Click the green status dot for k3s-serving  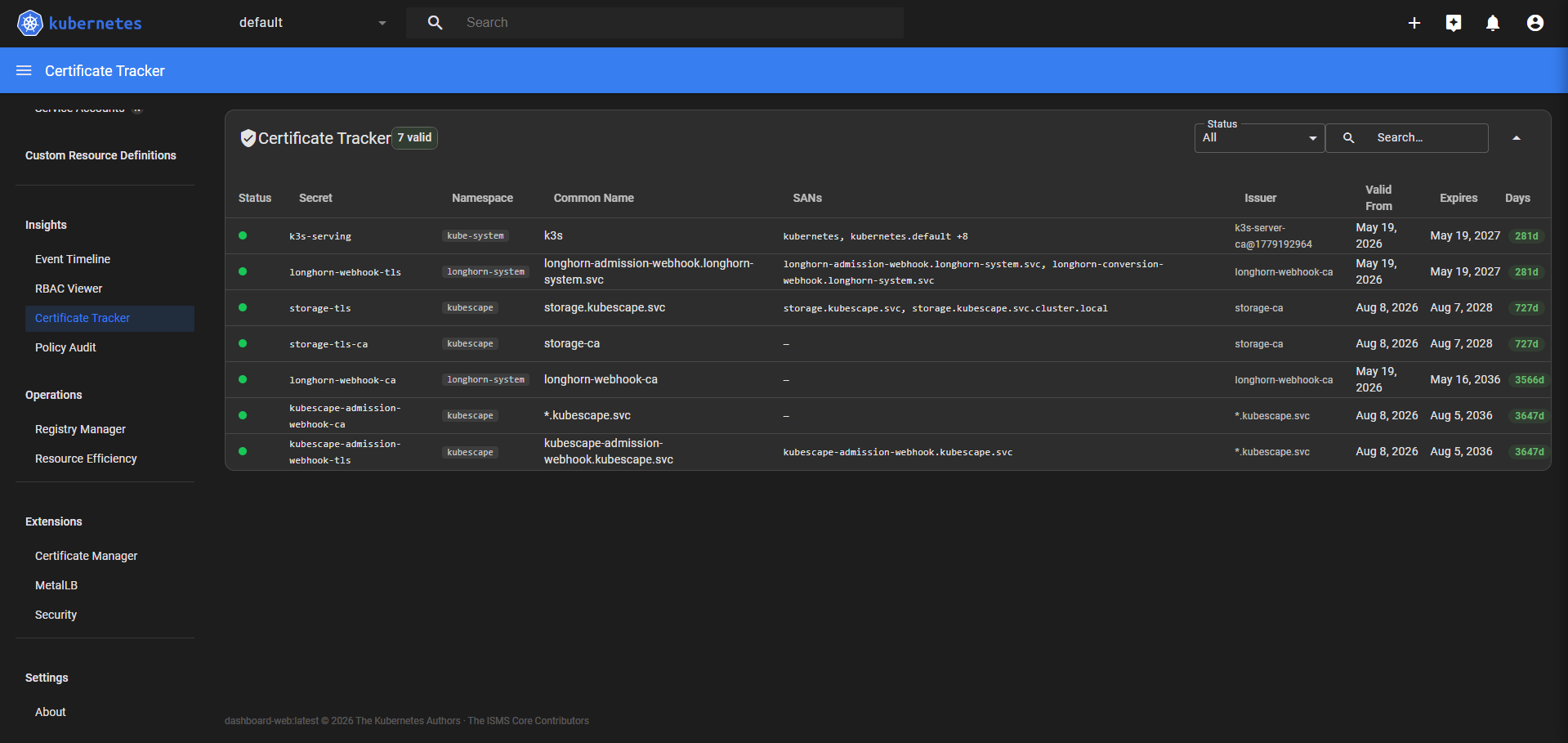[x=243, y=235]
